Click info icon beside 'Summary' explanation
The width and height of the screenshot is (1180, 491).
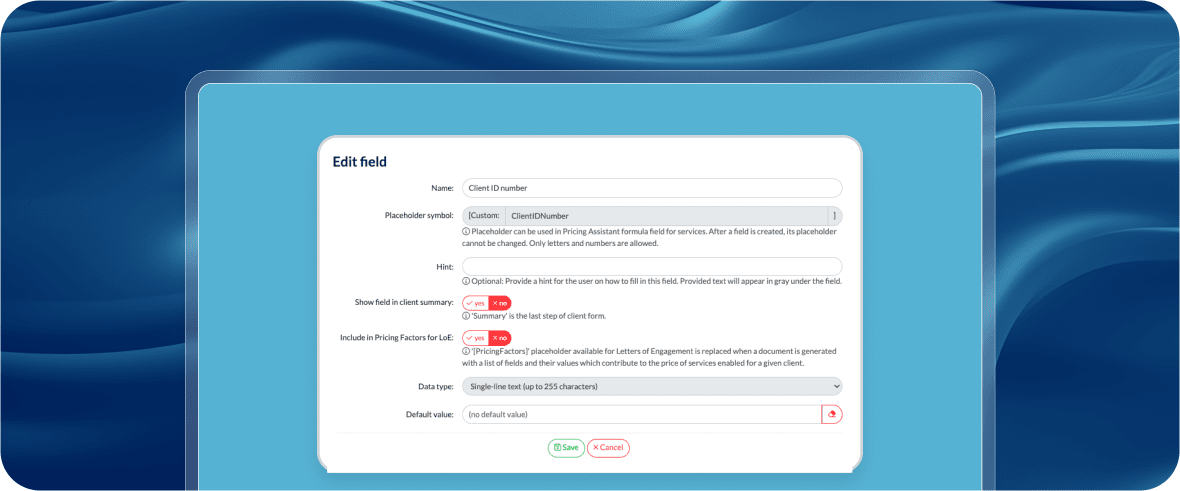pos(466,316)
